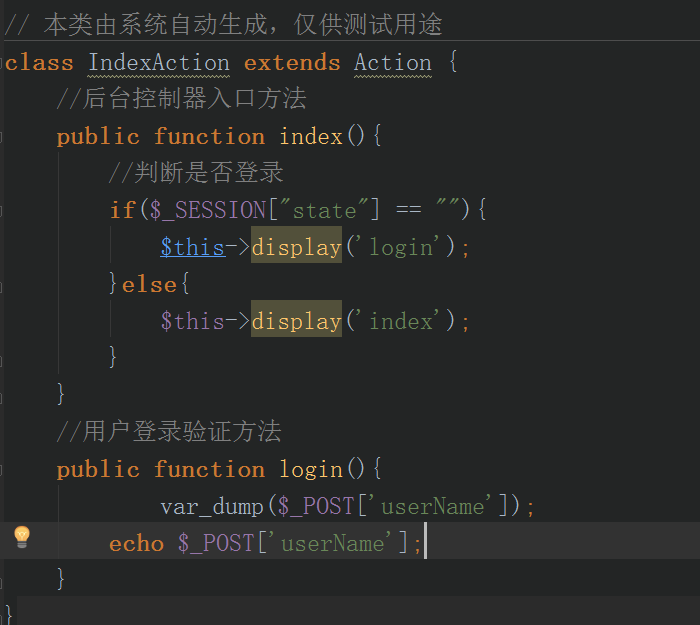Click the IndexAction class name
The image size is (700, 625).
point(158,63)
